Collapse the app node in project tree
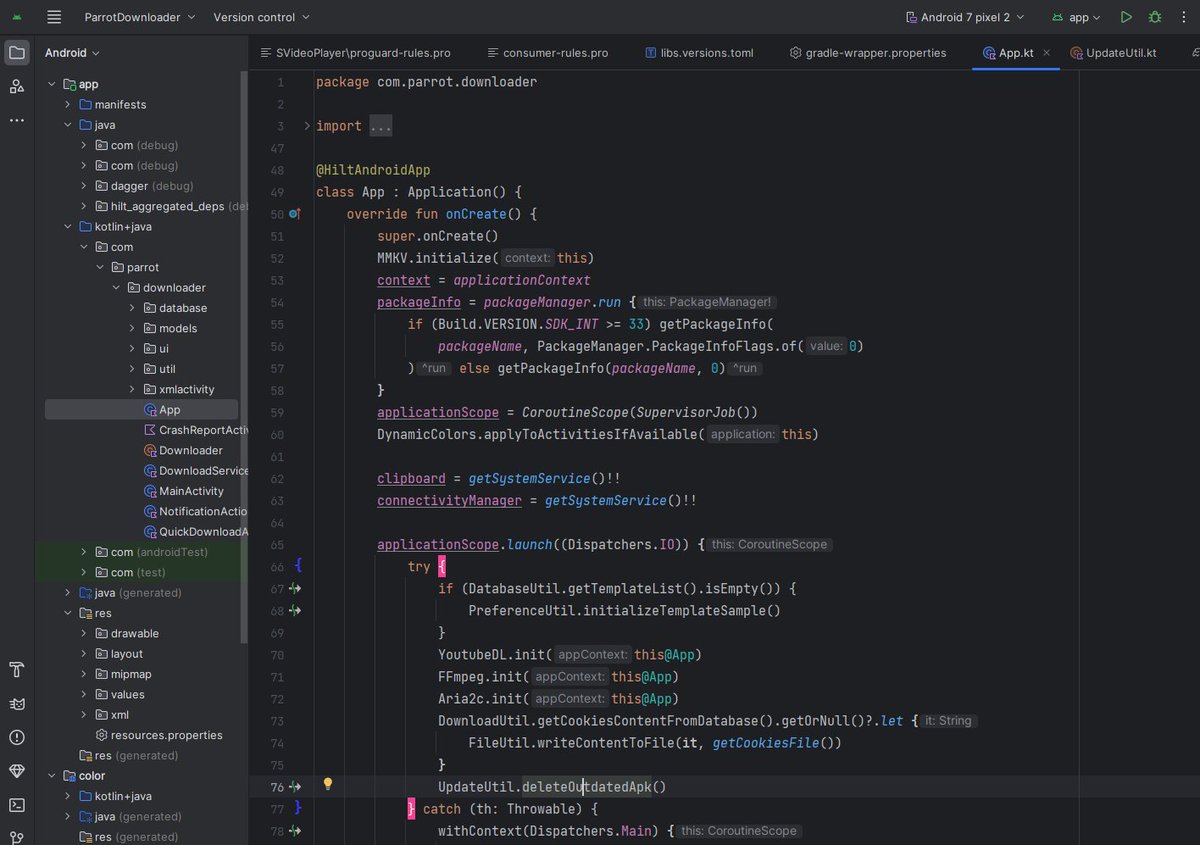 [51, 84]
